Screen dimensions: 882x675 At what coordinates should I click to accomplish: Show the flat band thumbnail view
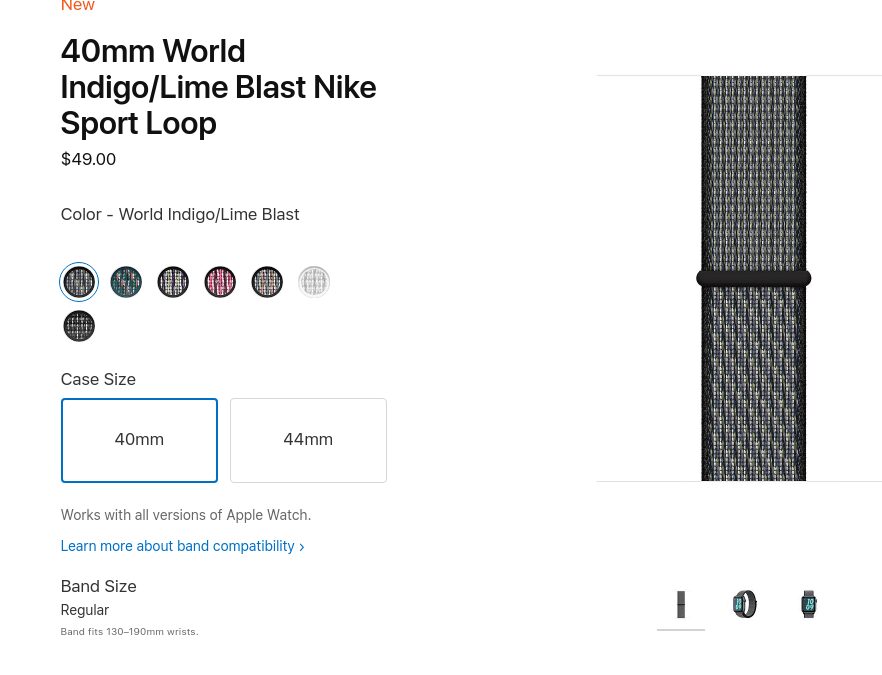tap(681, 604)
